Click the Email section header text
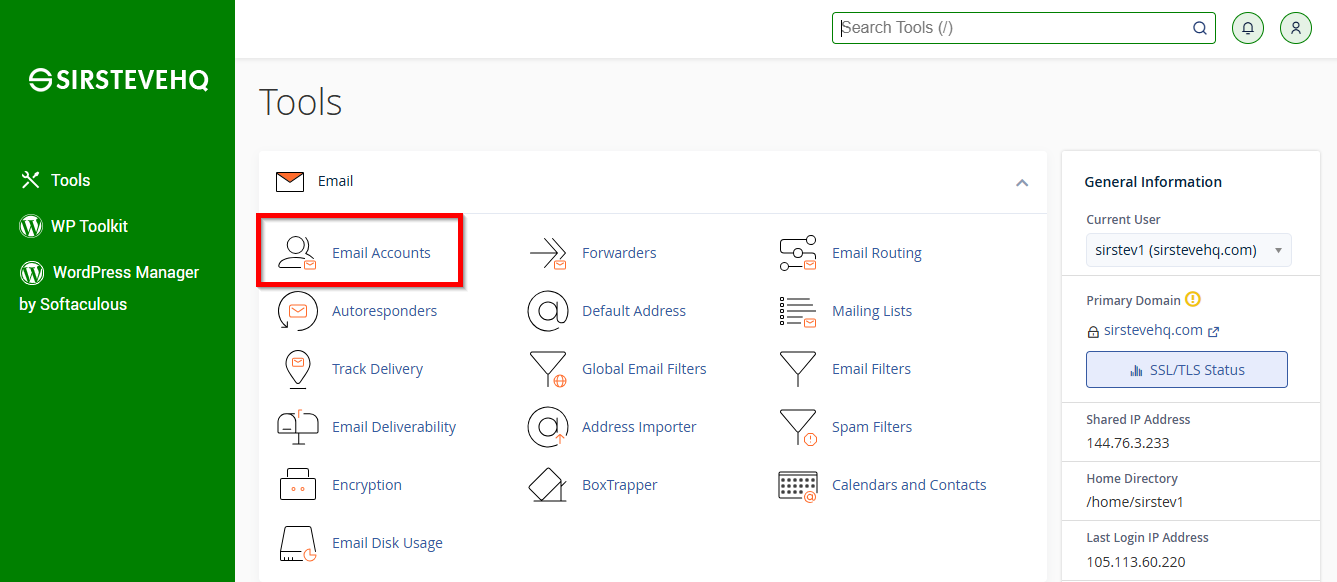This screenshot has height=582, width=1337. coord(335,181)
